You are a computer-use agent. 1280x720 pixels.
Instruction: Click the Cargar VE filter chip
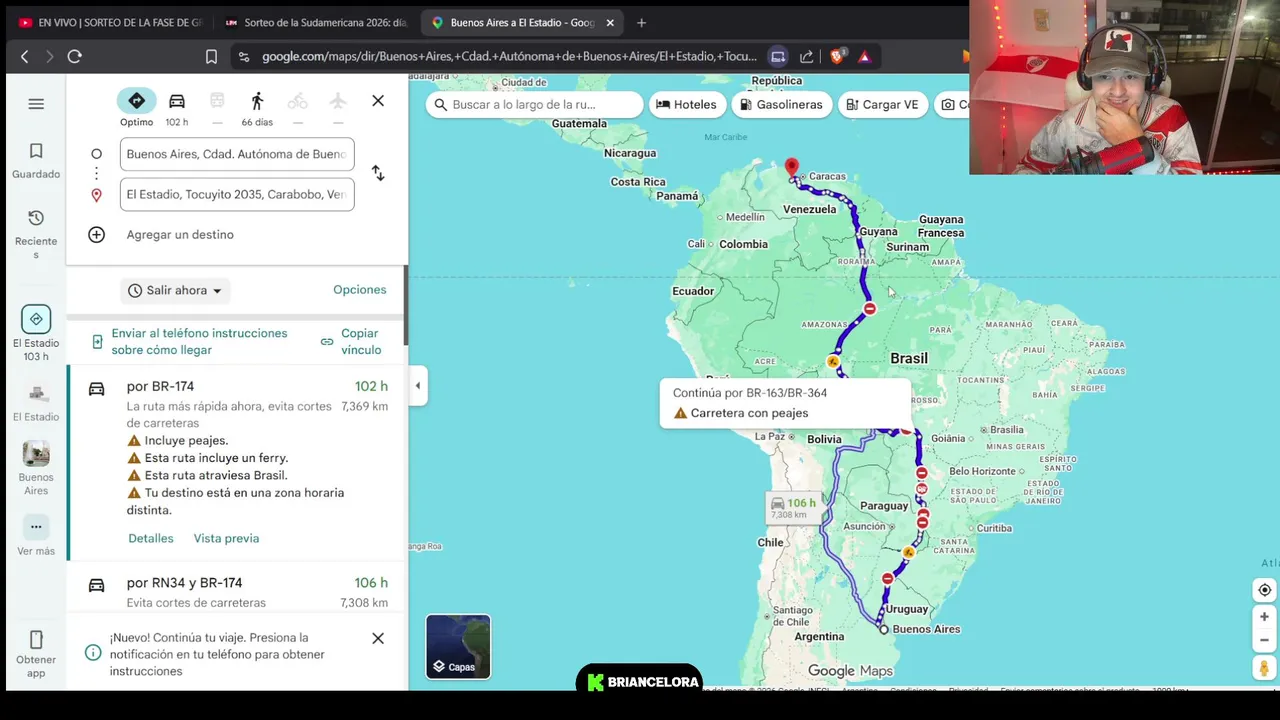[x=882, y=104]
